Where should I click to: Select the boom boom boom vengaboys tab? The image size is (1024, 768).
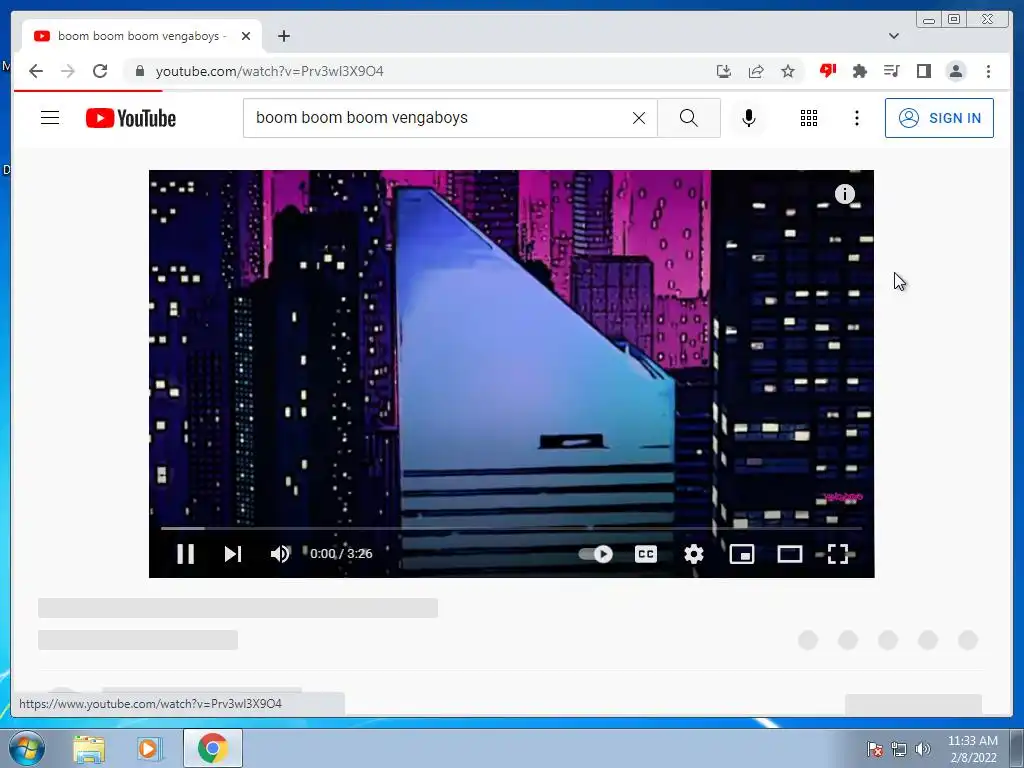[142, 36]
